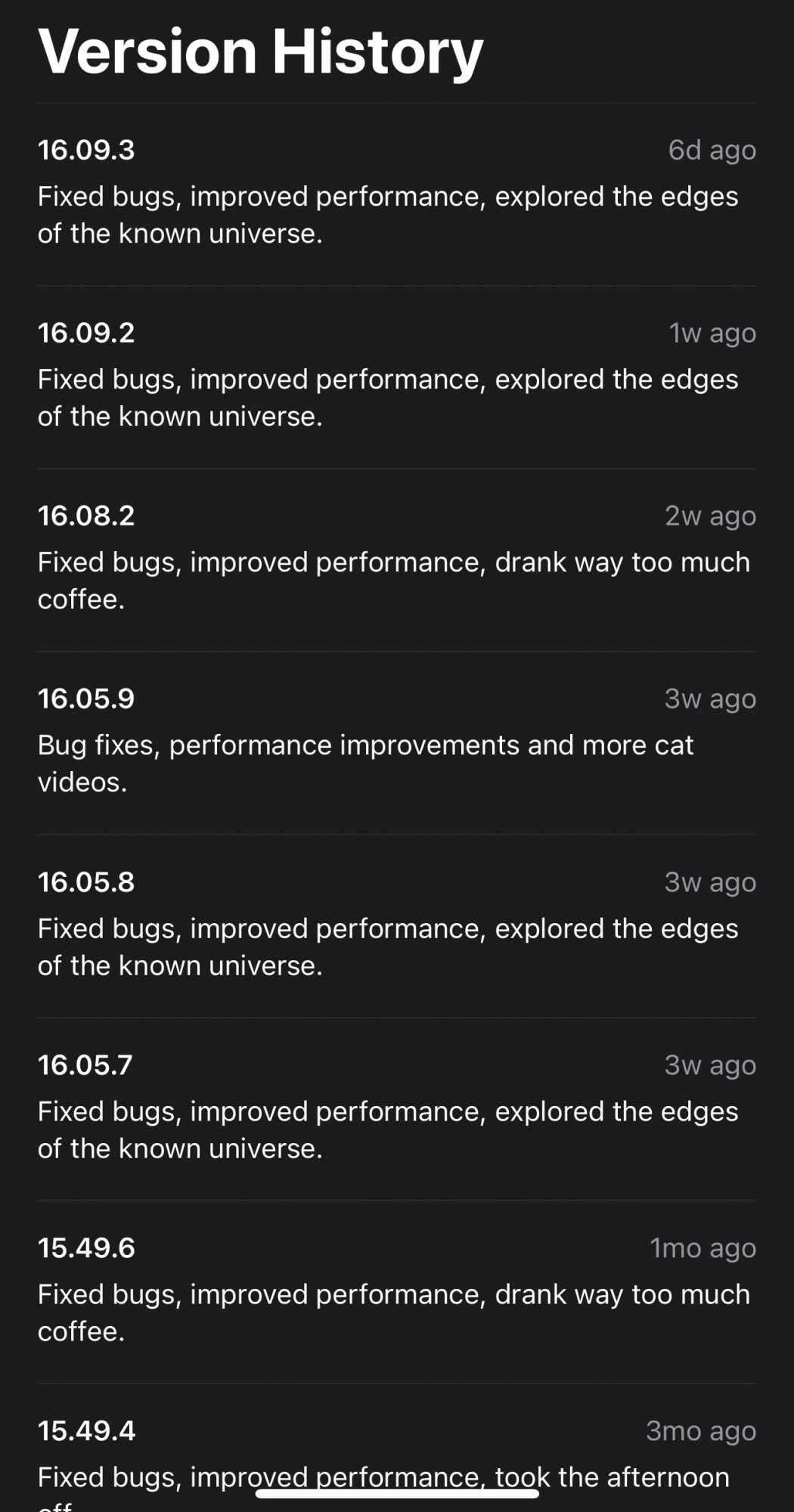This screenshot has height=1512, width=794.
Task: Tap timestamp beside version 16.05.8
Action: point(710,882)
